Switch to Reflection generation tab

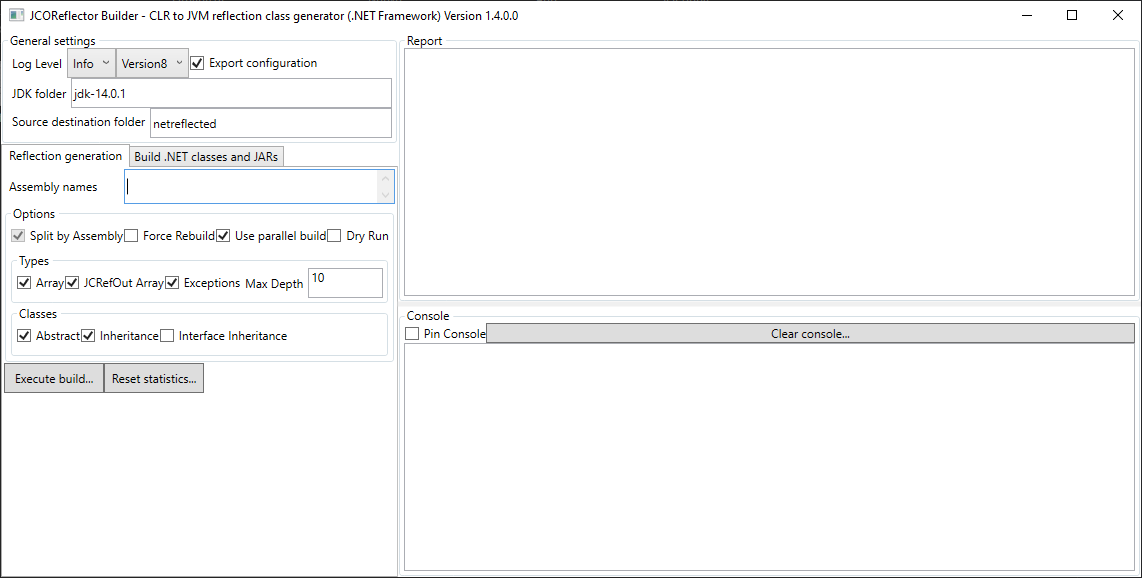(66, 156)
